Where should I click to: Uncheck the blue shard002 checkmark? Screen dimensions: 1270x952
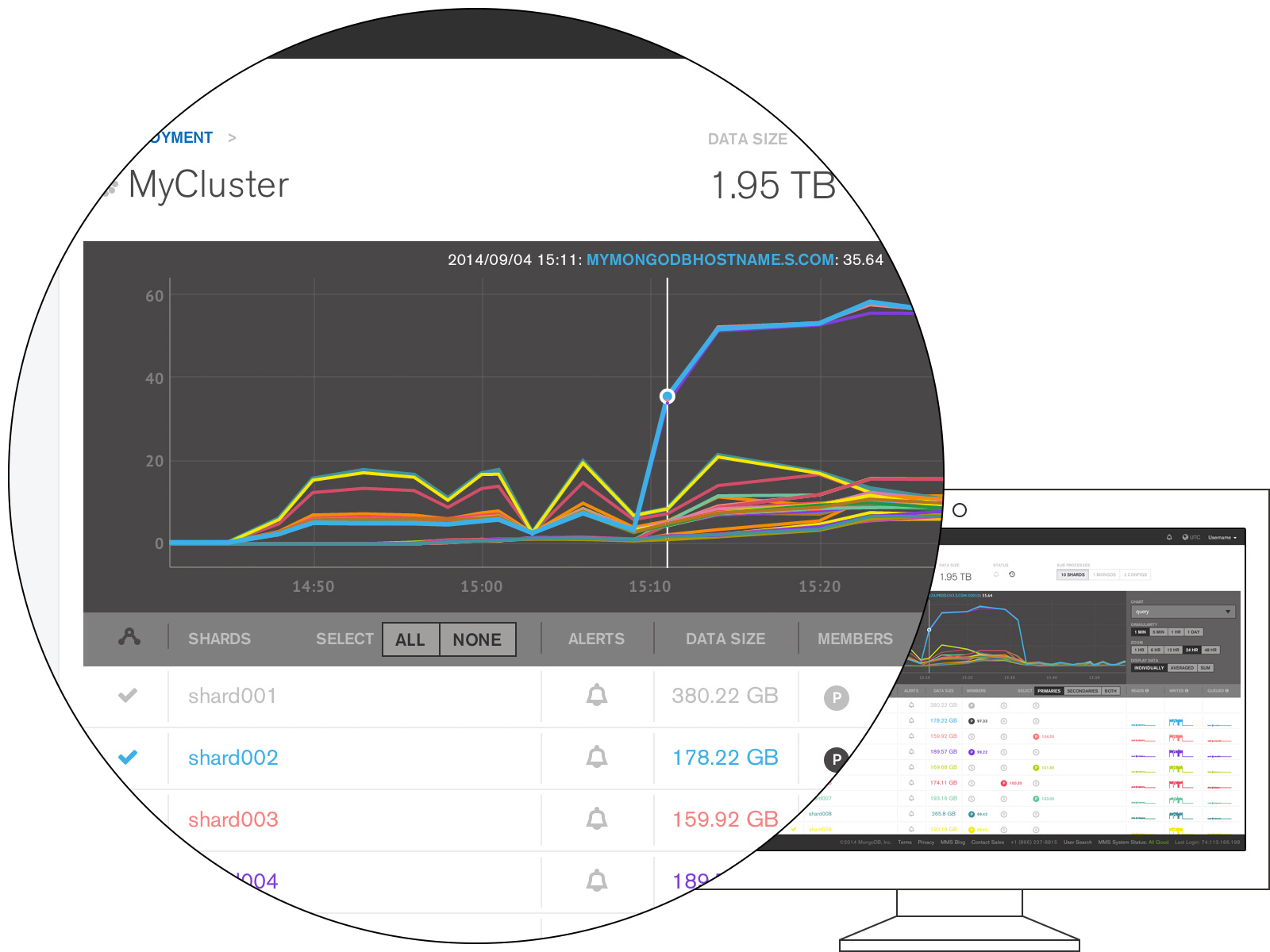(x=128, y=758)
